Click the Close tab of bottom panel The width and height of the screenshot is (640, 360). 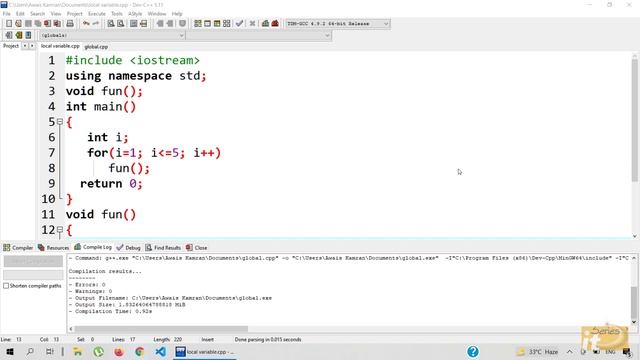(x=196, y=248)
